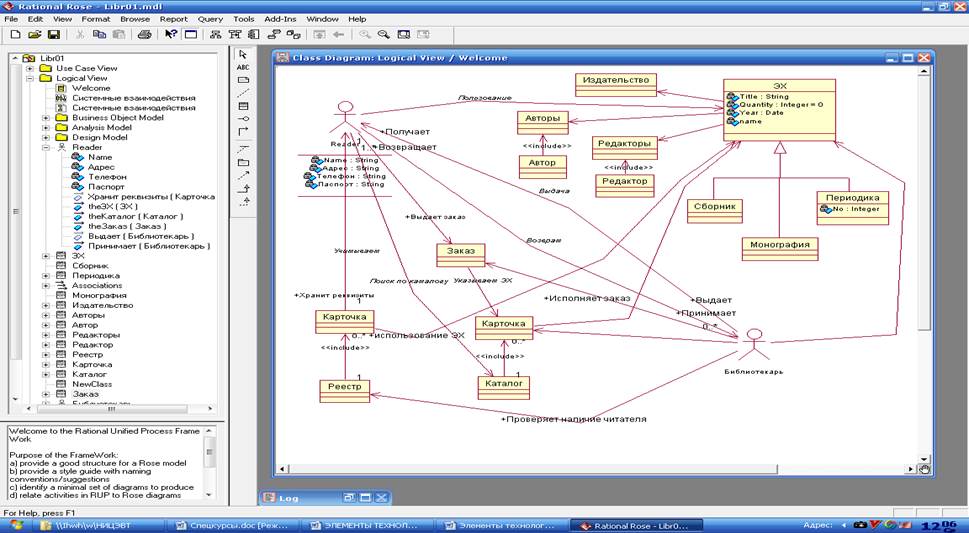Choose the Package tool in diagram toolbox

click(x=243, y=162)
